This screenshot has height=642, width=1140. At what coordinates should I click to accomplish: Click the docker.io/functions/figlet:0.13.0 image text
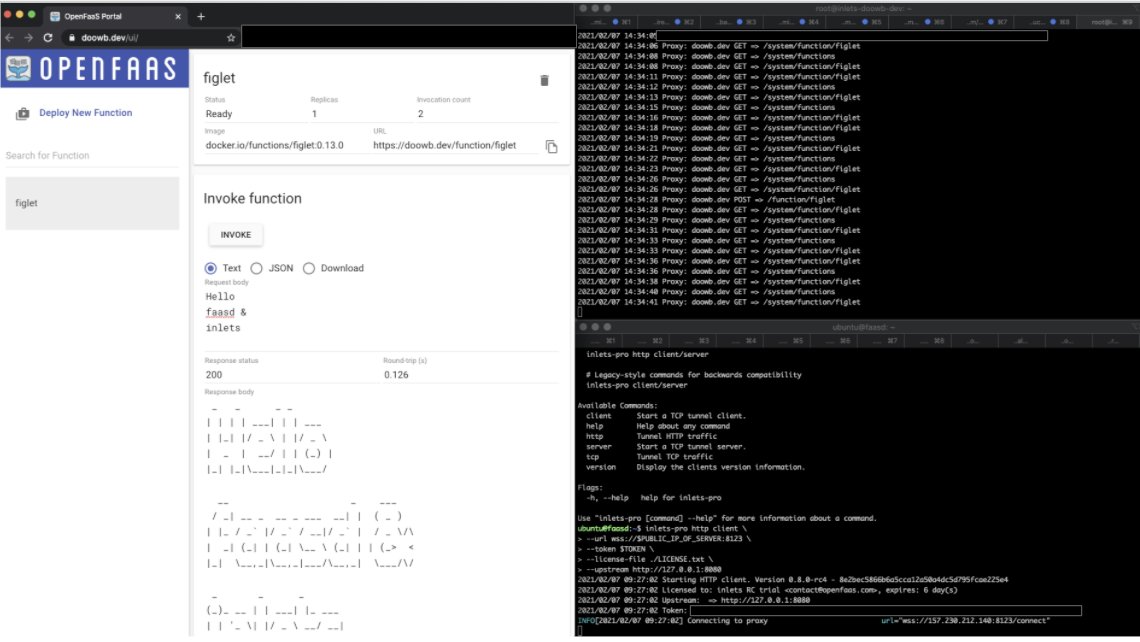click(274, 145)
